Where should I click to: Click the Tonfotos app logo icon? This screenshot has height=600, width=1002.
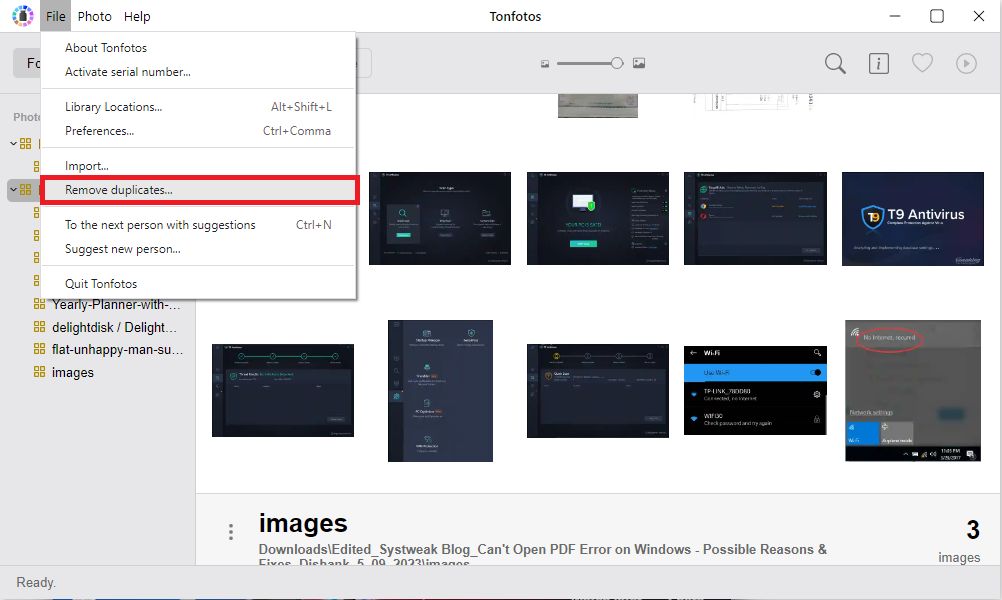[22, 16]
